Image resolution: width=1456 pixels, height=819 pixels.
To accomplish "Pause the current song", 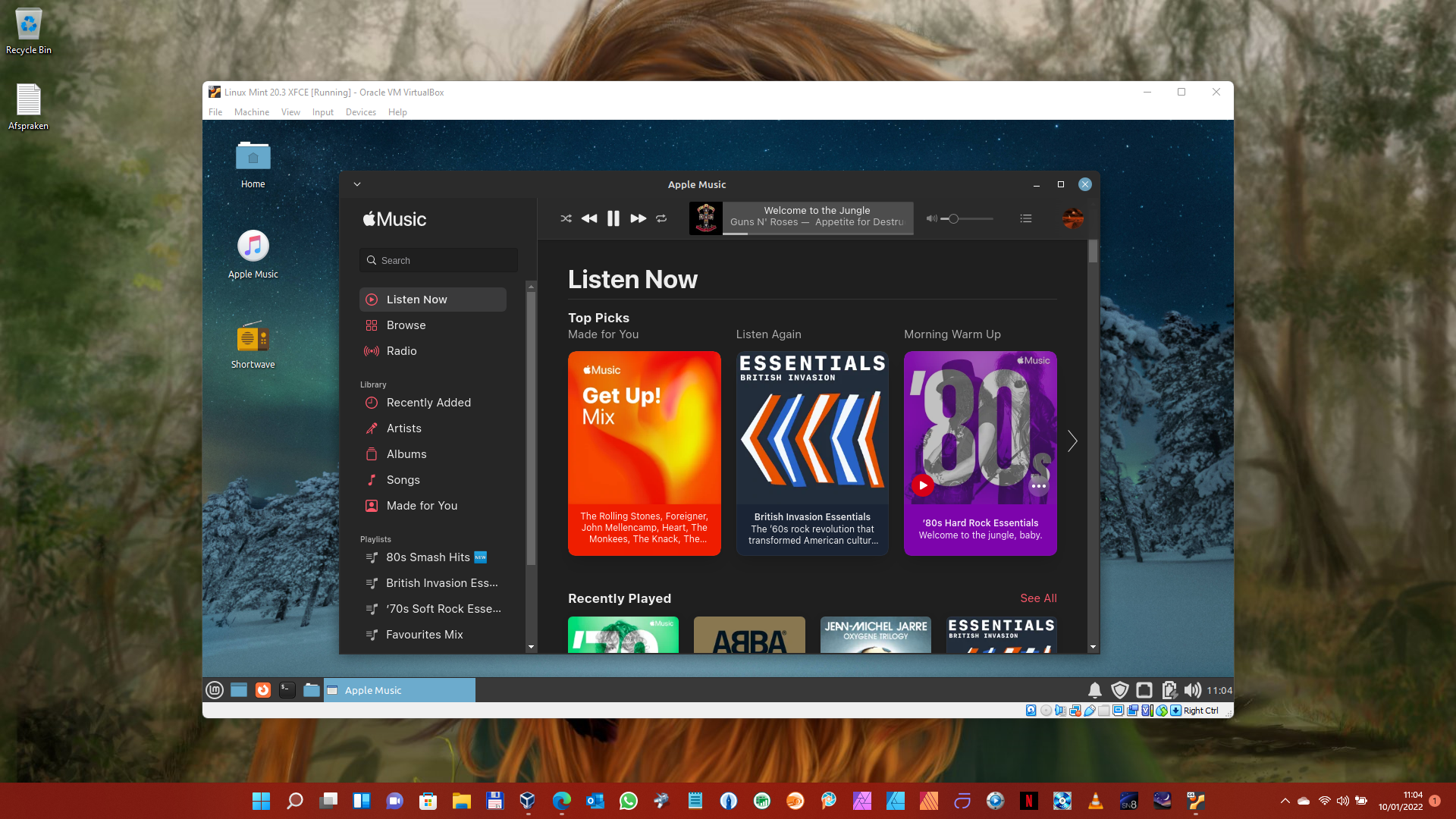I will (613, 218).
